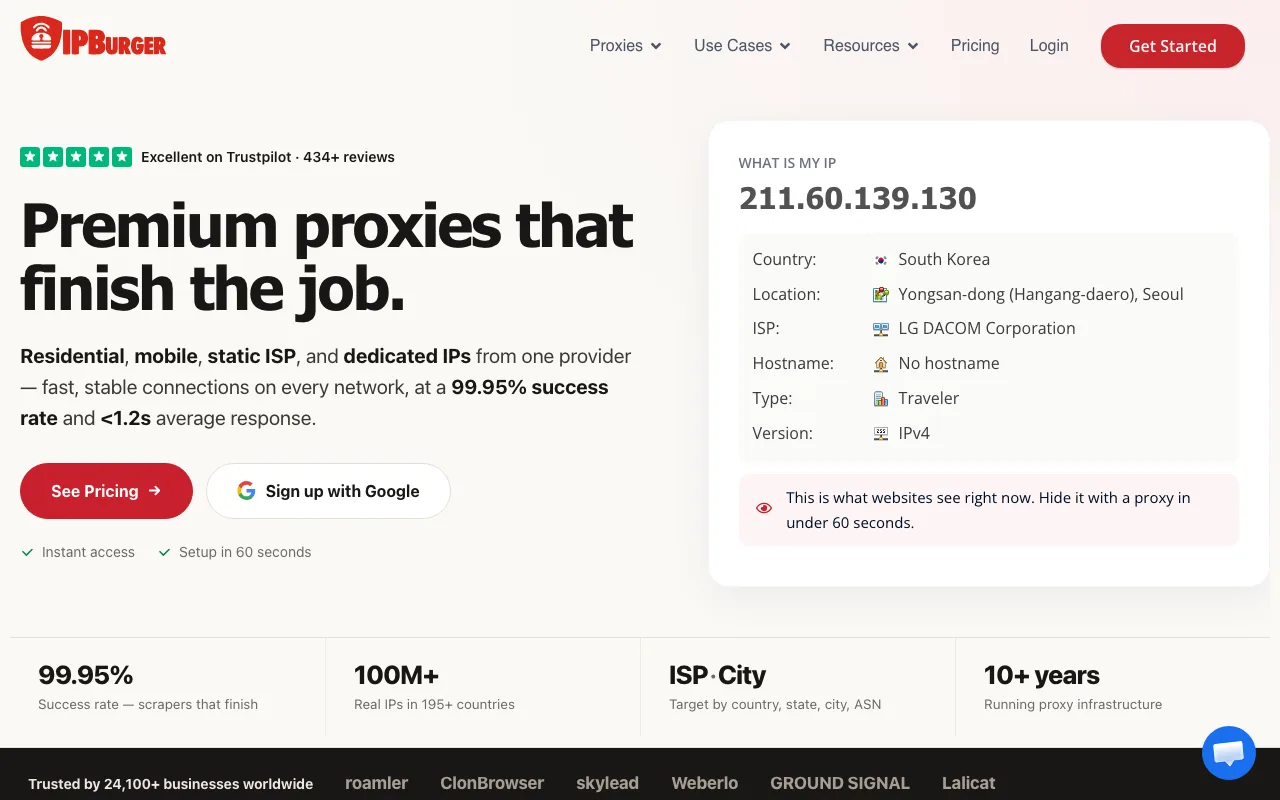Screen dimensions: 1280x800
Task: Click the Yongsan-dong Seoul location value
Action: point(1041,294)
